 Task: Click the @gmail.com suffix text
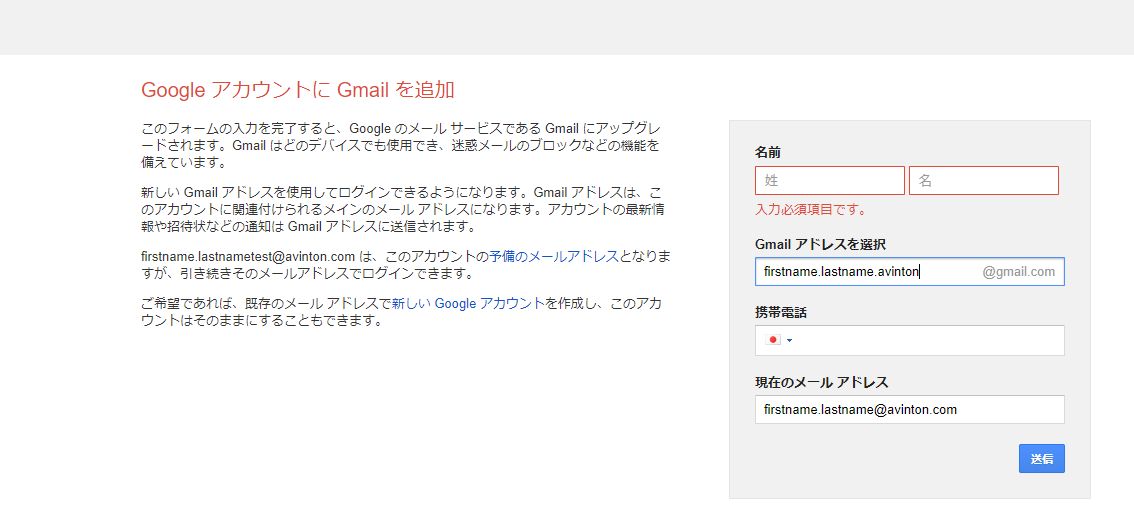1018,273
